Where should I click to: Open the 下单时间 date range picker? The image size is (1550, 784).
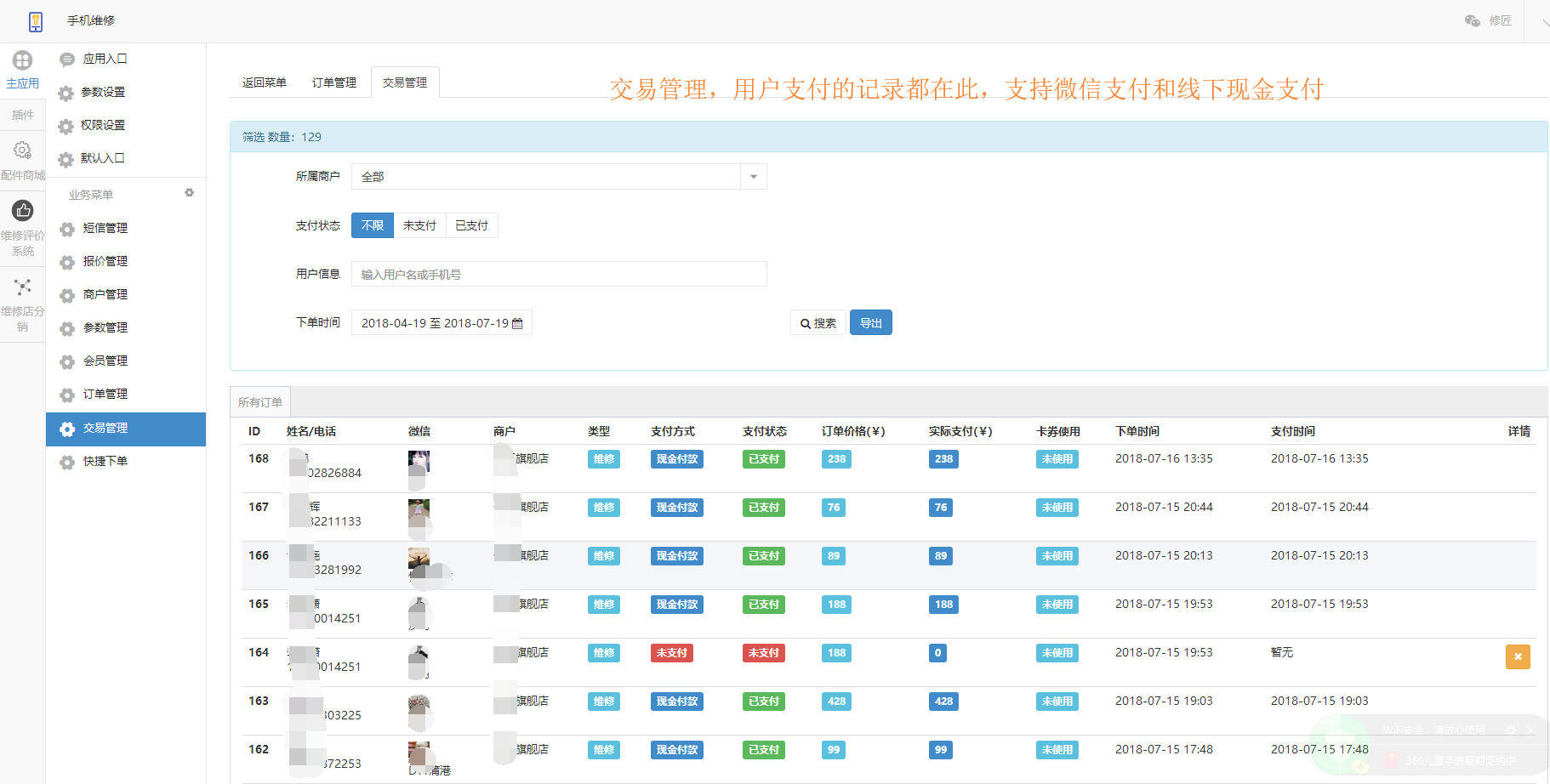tap(441, 322)
